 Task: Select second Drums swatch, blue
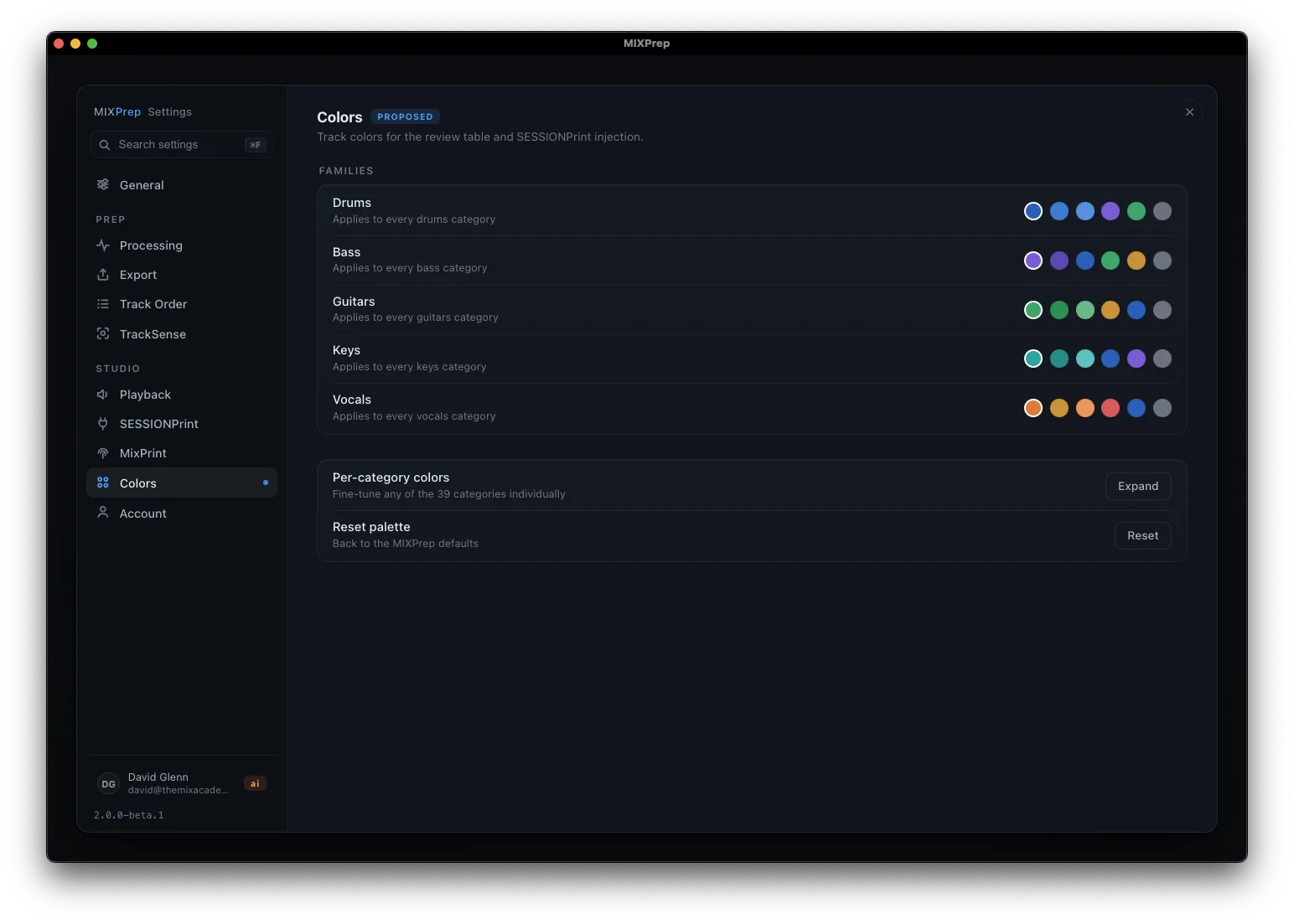pos(1059,211)
